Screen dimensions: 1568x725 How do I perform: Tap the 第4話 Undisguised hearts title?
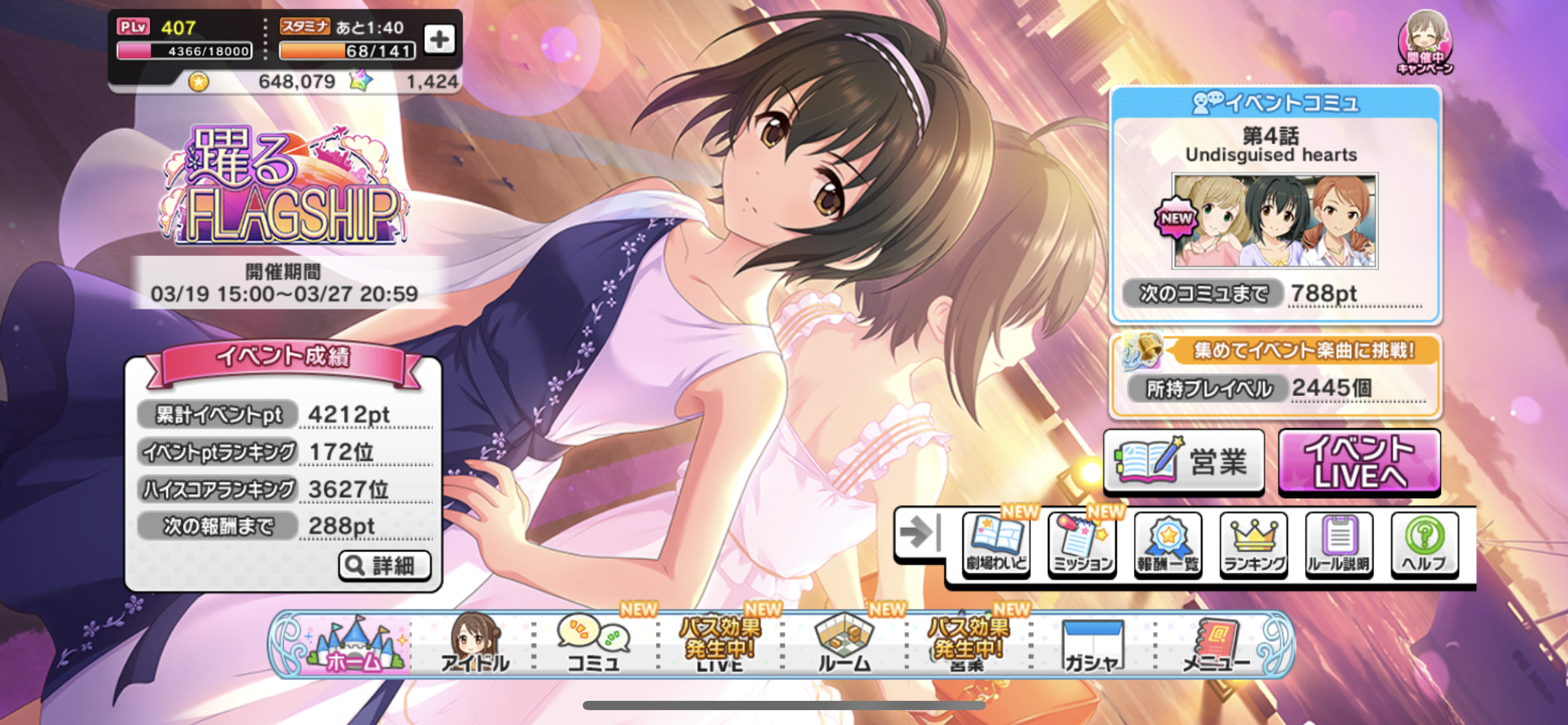pos(1271,144)
